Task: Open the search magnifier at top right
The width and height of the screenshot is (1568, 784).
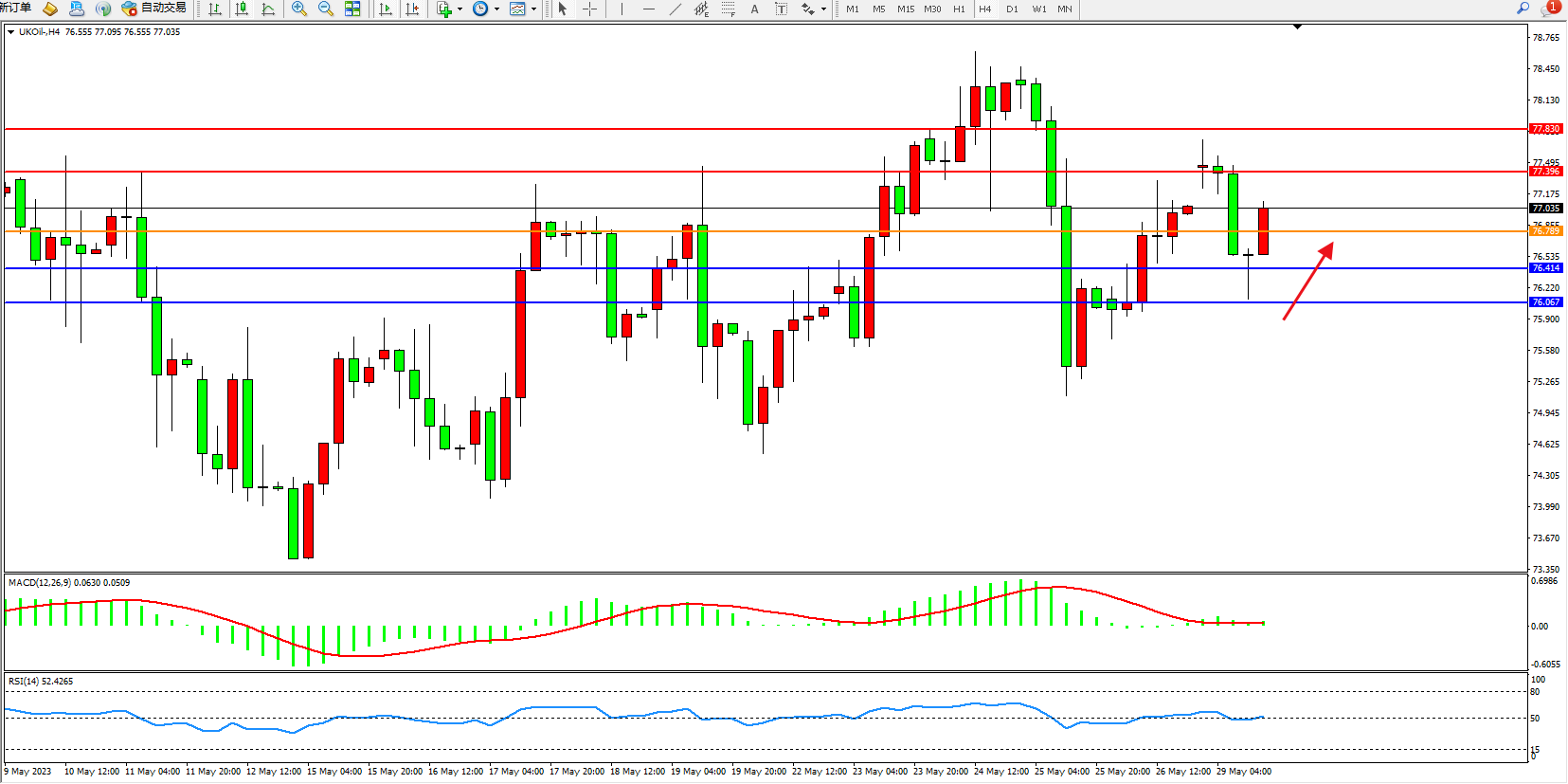Action: [x=1523, y=9]
